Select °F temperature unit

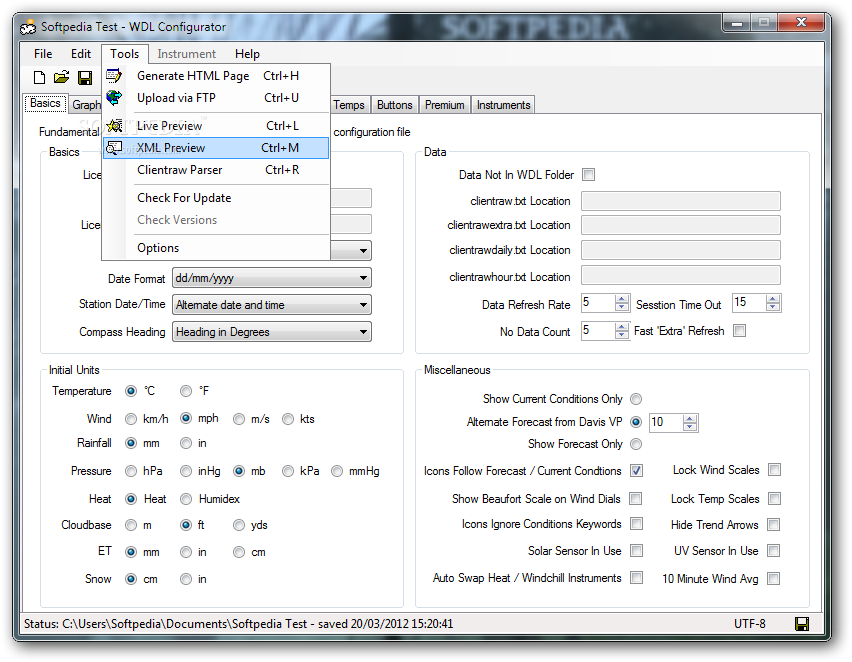tap(186, 391)
